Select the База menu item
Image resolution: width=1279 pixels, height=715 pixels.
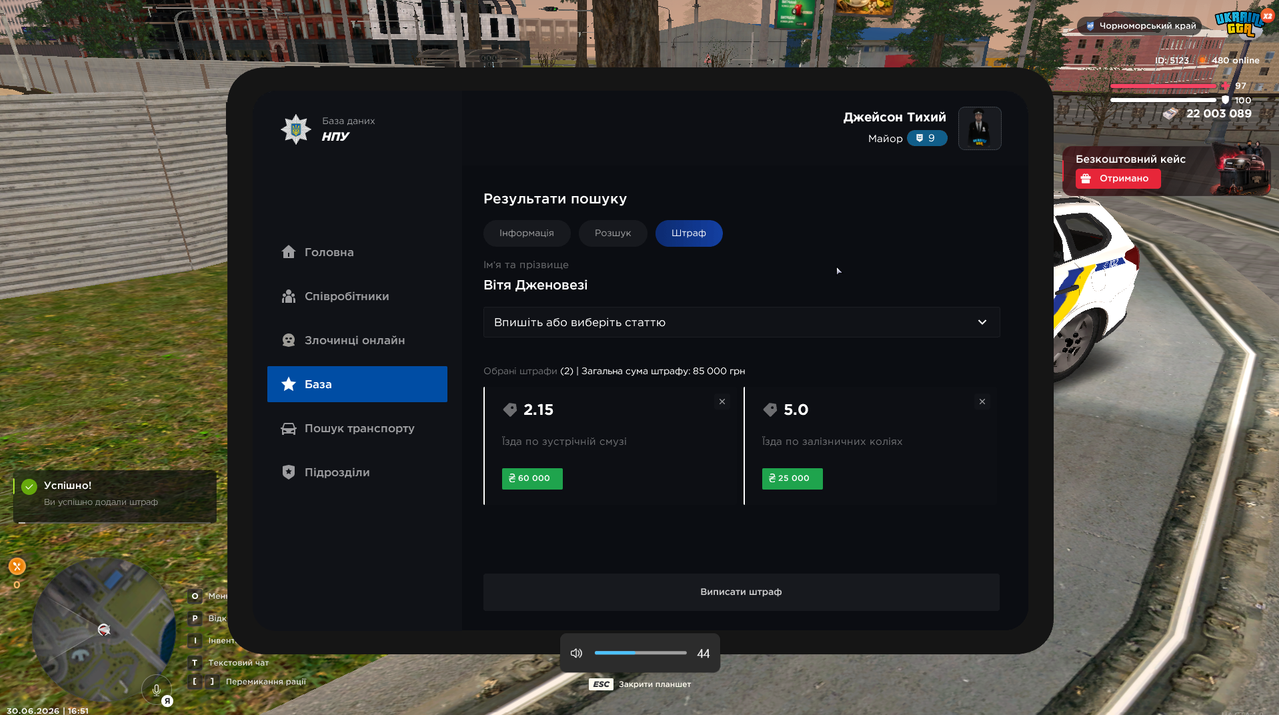(x=357, y=384)
